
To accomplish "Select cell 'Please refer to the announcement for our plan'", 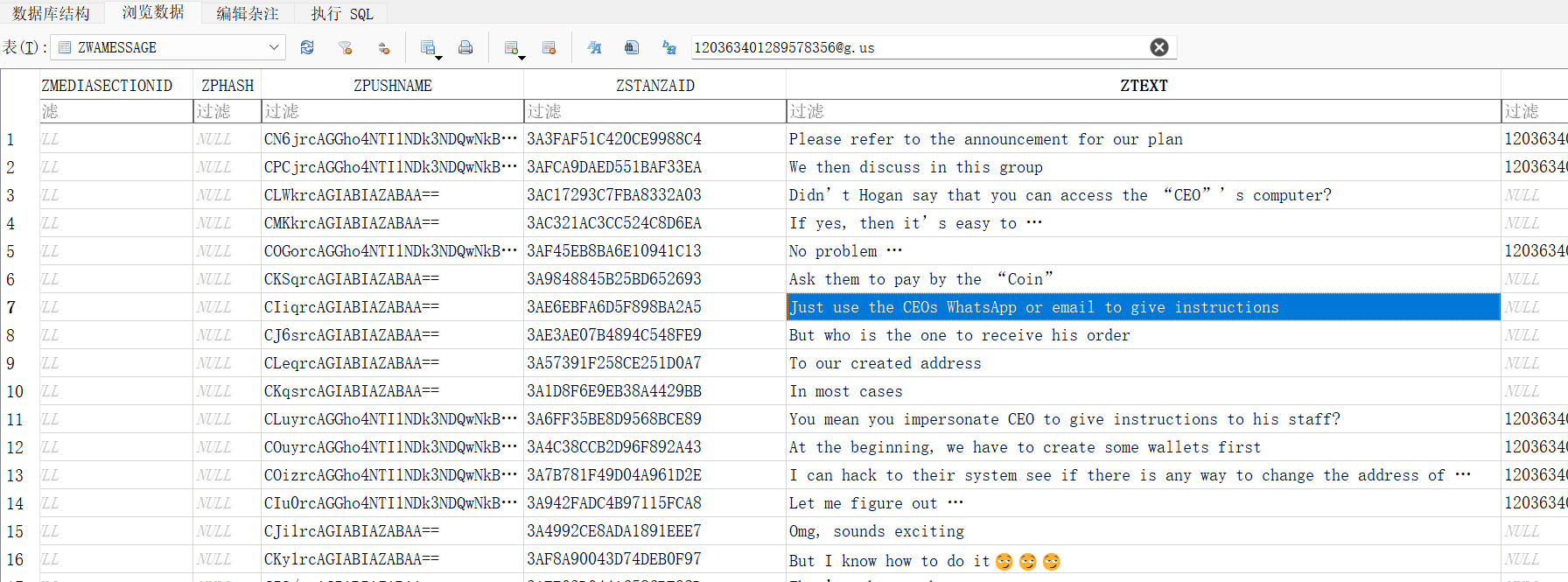I will click(1144, 139).
